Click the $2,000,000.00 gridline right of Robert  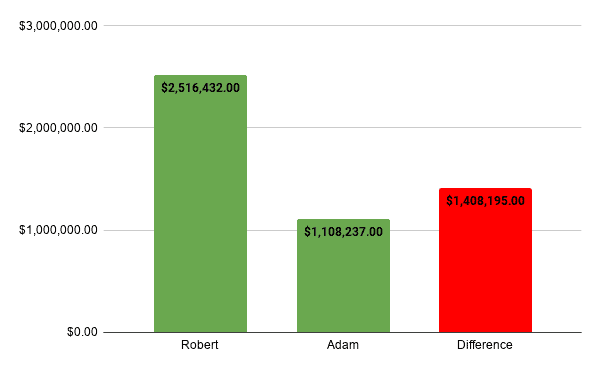coord(414,127)
